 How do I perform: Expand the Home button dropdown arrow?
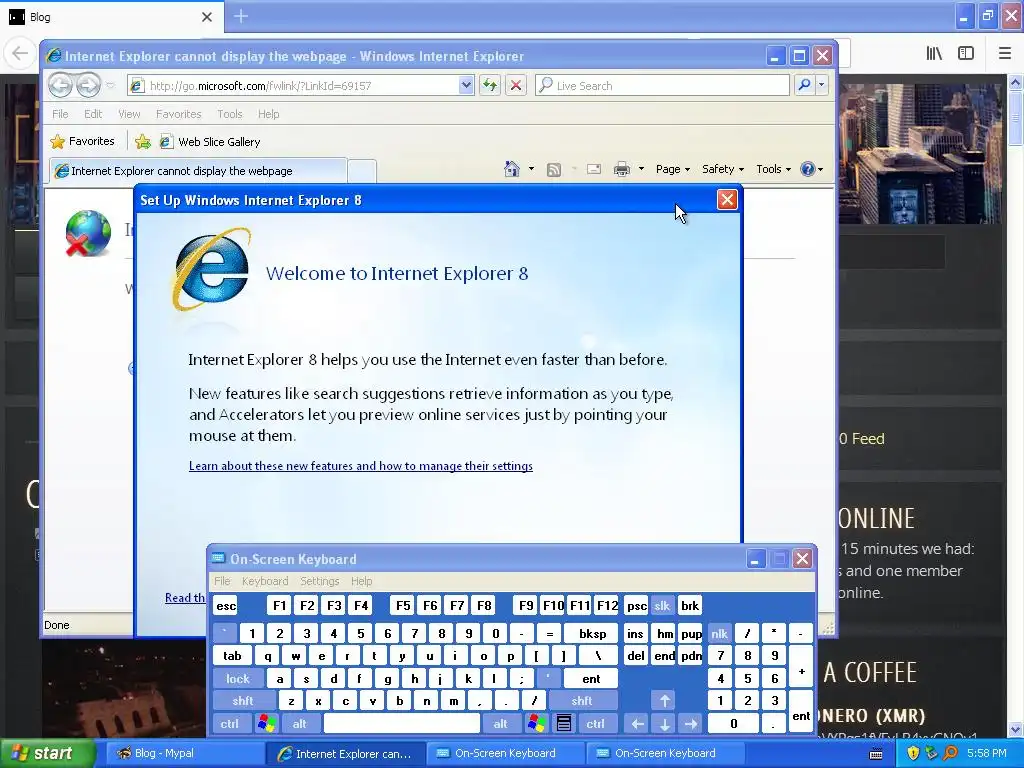[531, 169]
